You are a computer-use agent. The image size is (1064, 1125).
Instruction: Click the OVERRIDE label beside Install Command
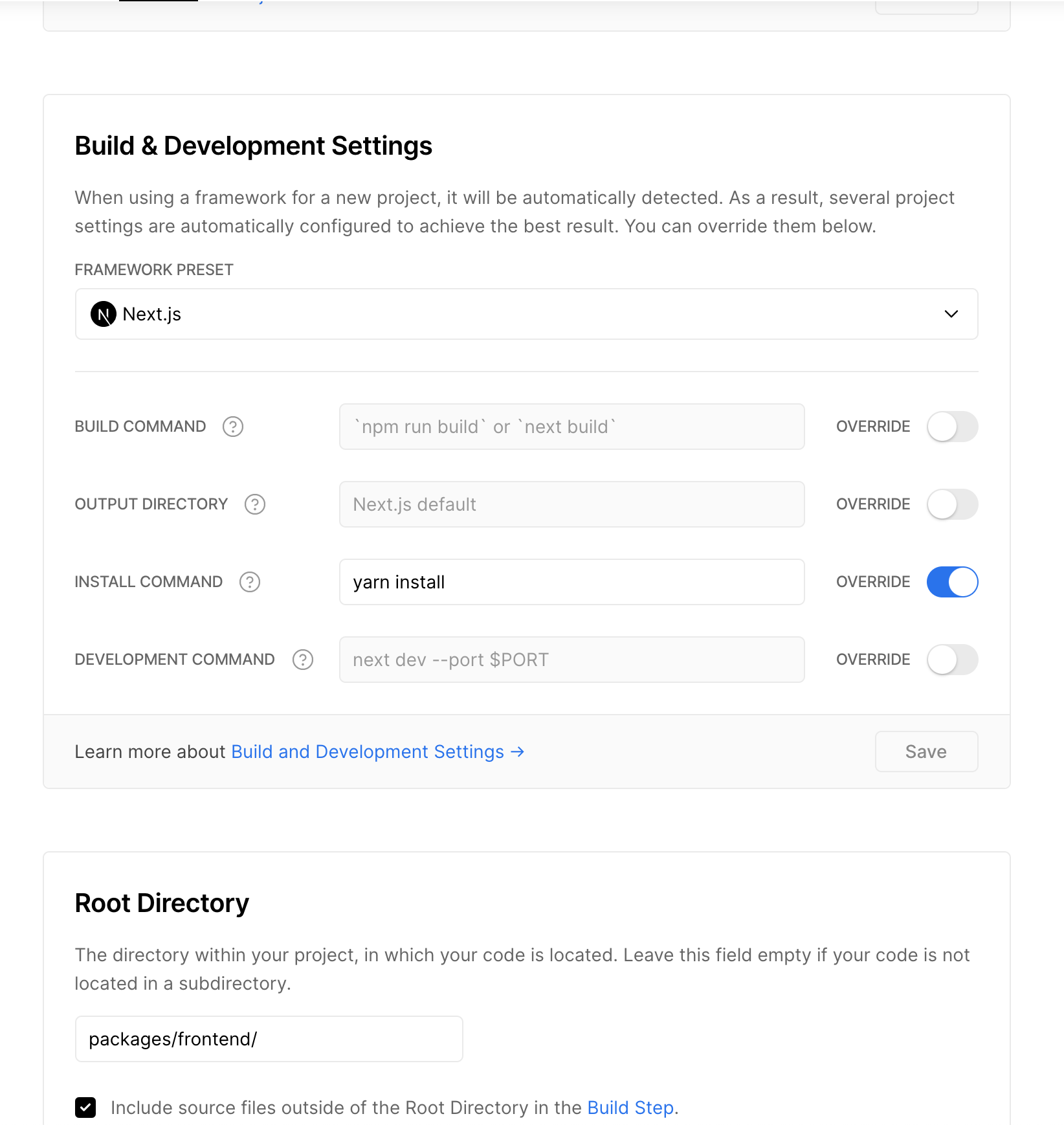pos(873,582)
